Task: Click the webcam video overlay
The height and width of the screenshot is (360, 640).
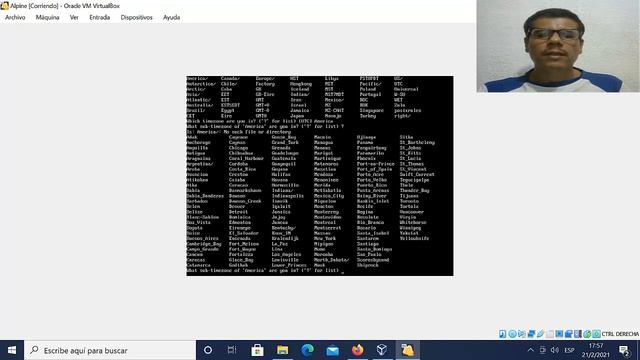Action: [x=558, y=46]
